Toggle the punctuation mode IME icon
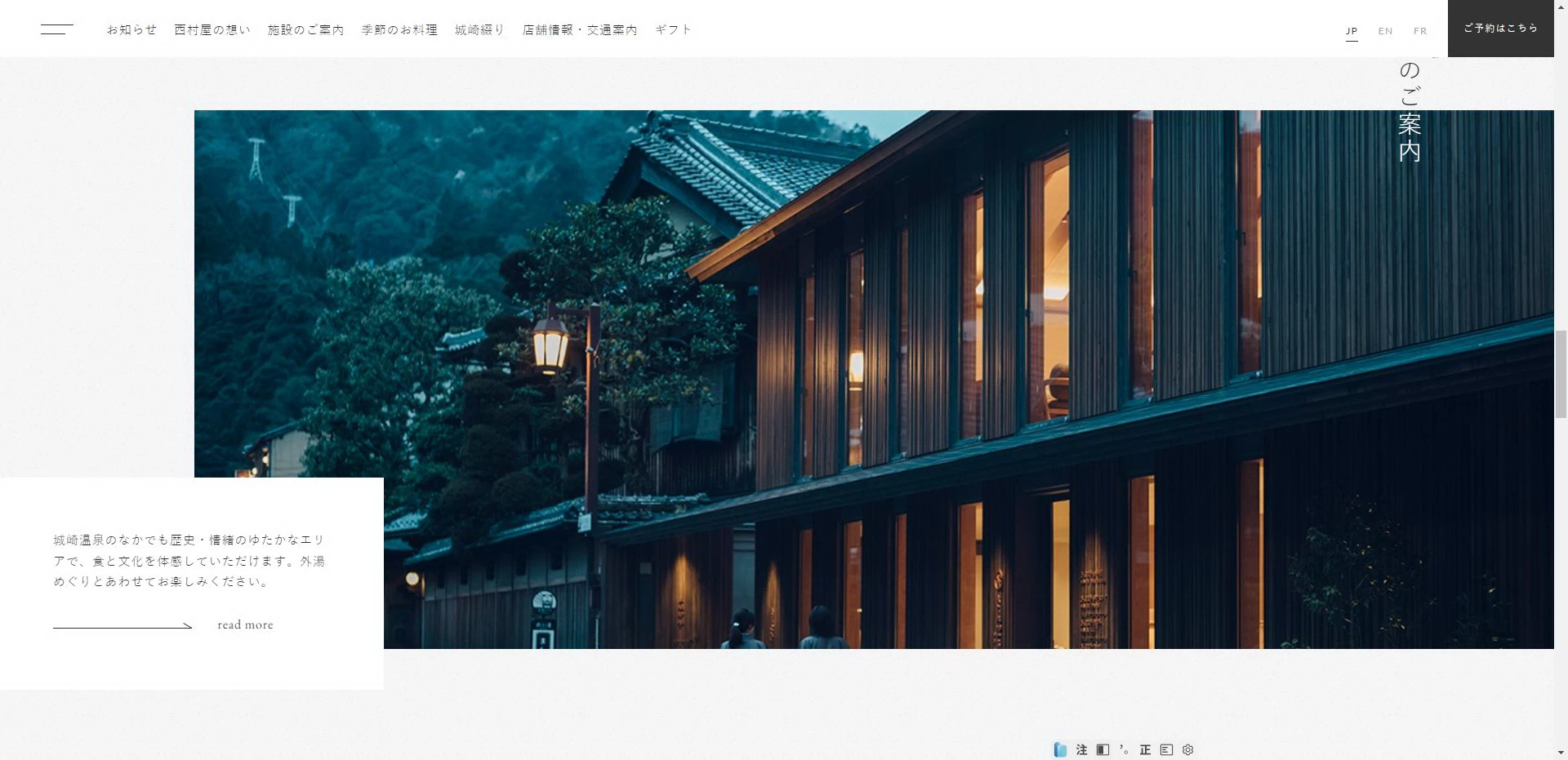1568x760 pixels. click(1124, 749)
